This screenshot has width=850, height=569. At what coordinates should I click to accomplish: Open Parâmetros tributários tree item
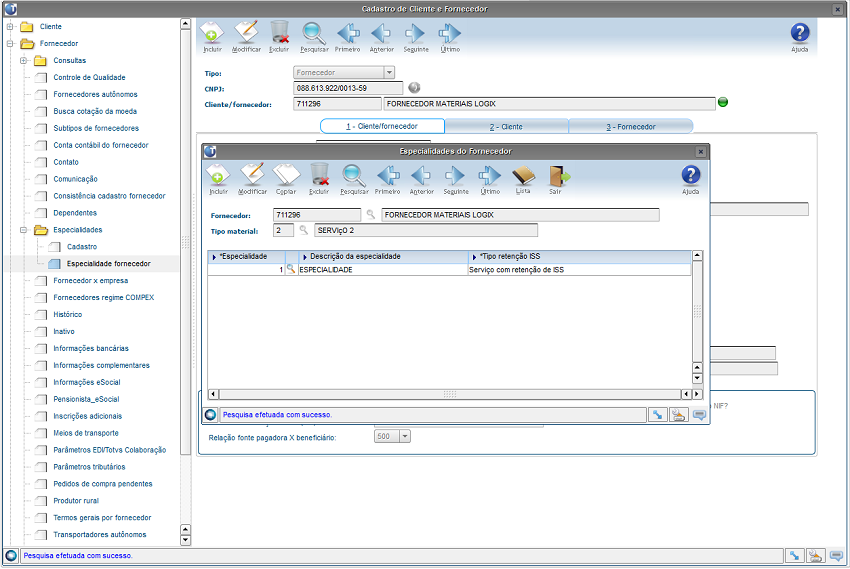pyautogui.click(x=89, y=467)
